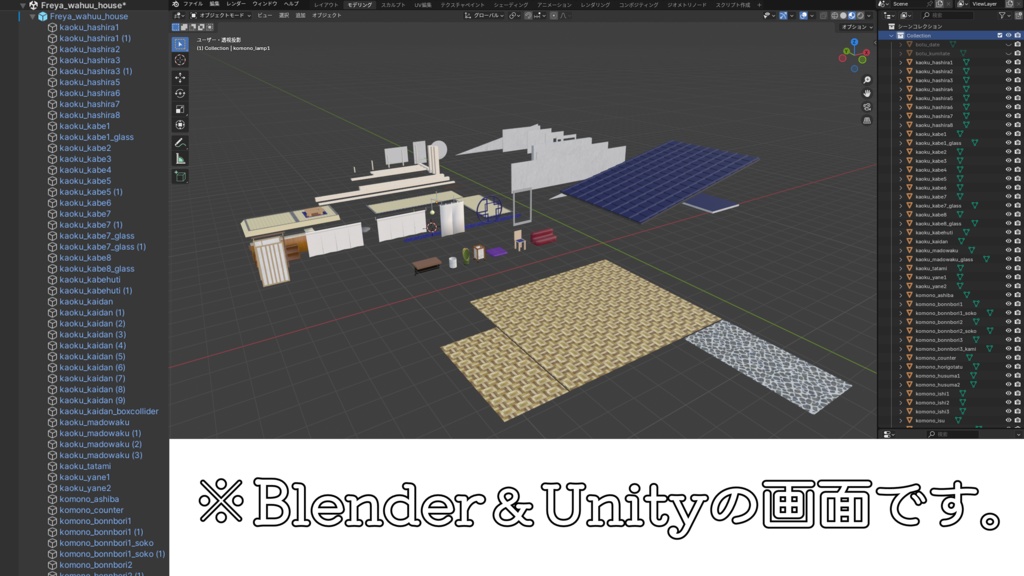
Task: Click the outliner filter funnel icon
Action: [x=1002, y=15]
